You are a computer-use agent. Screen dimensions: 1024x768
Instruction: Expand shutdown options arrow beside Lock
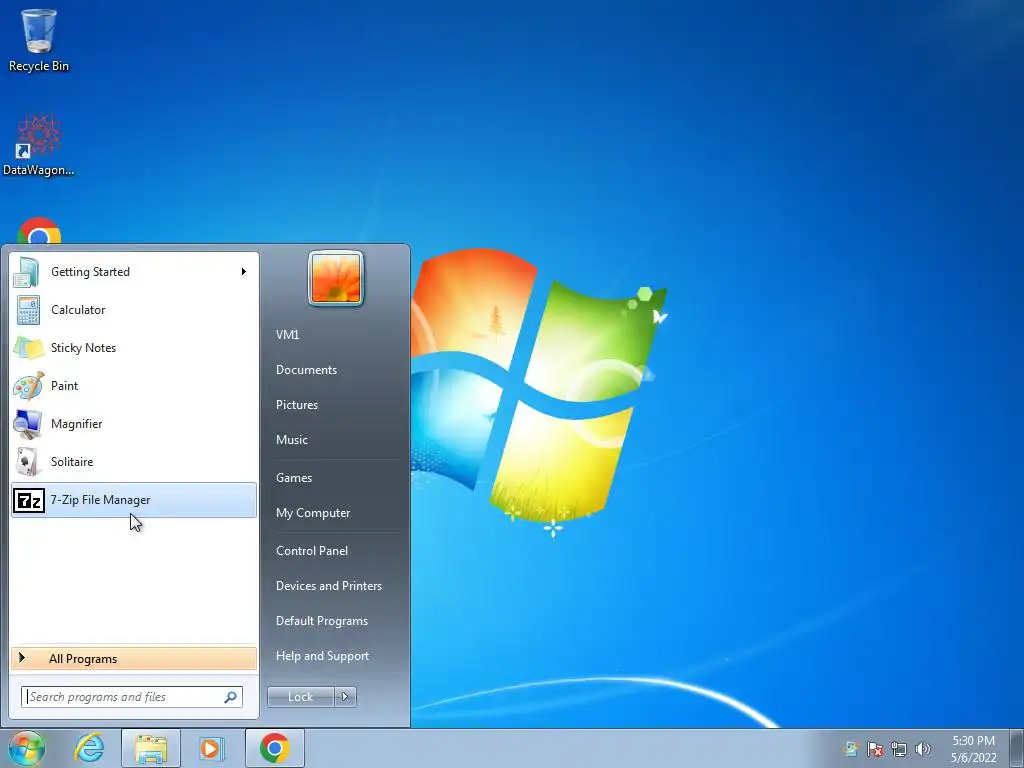coord(345,697)
